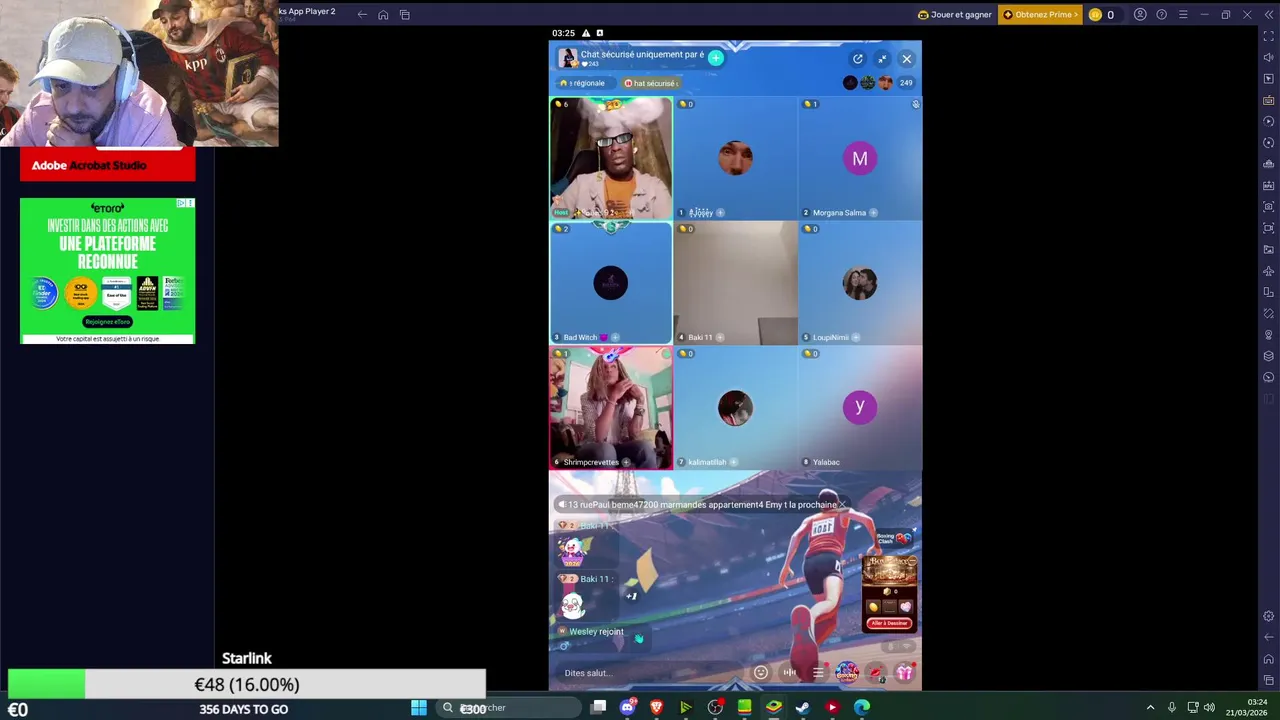Minimize the live room window
Image resolution: width=1280 pixels, height=720 pixels.
[882, 59]
